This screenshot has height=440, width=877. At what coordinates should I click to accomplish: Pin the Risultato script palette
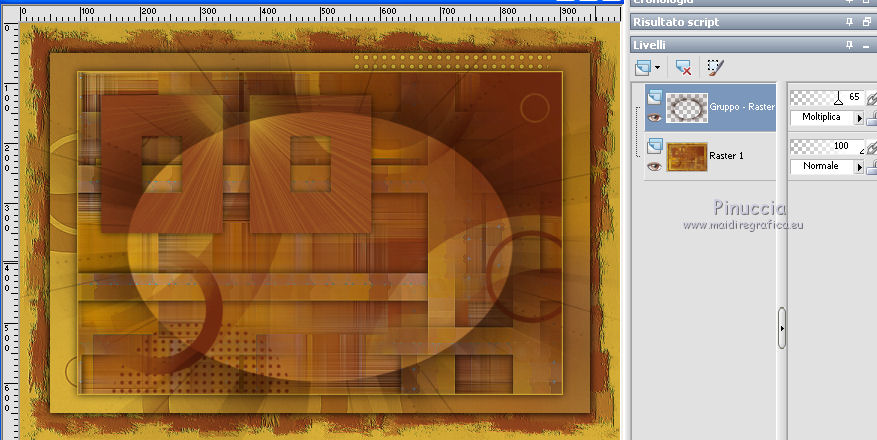[850, 22]
